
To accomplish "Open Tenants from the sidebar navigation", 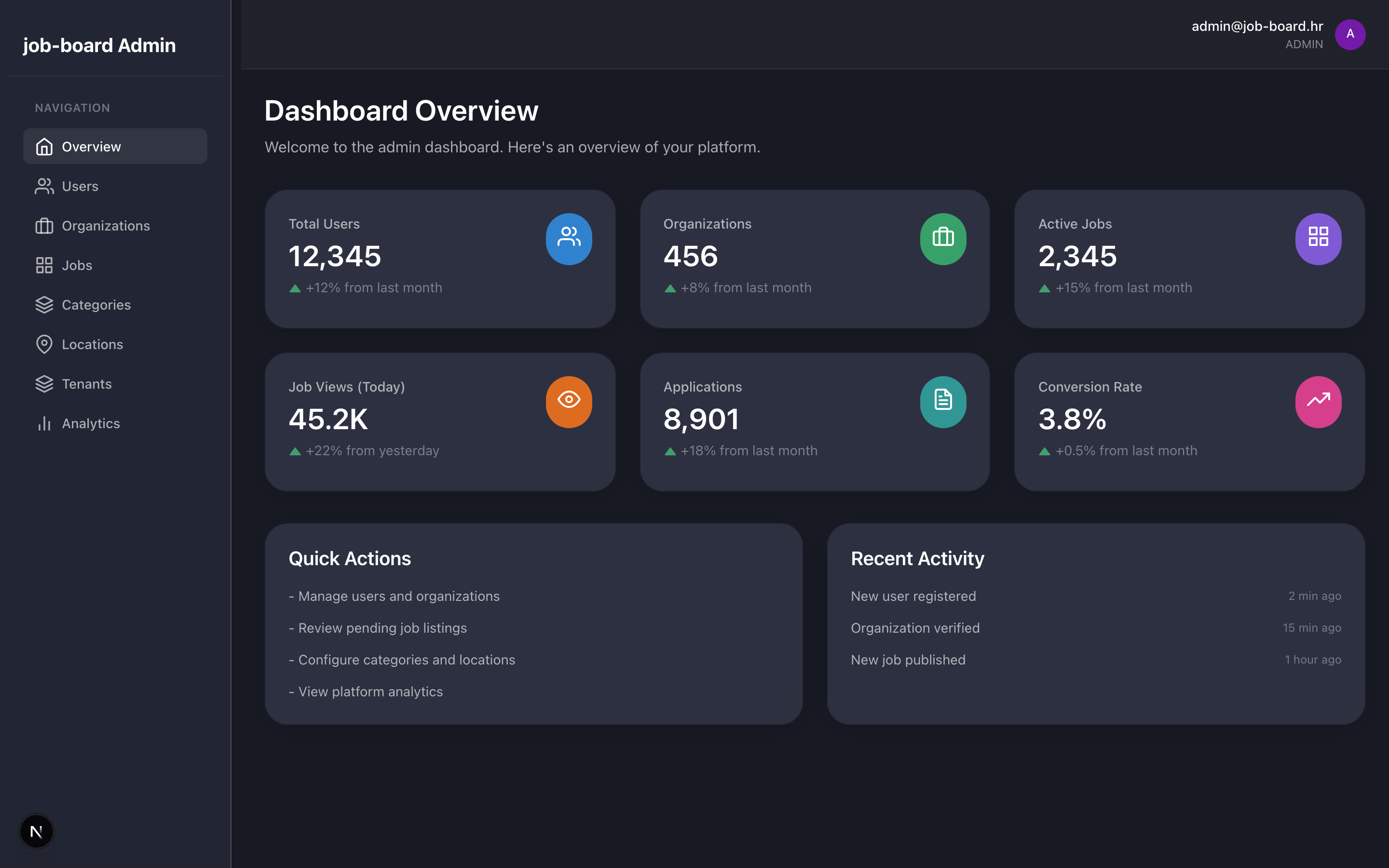I will pyautogui.click(x=87, y=383).
